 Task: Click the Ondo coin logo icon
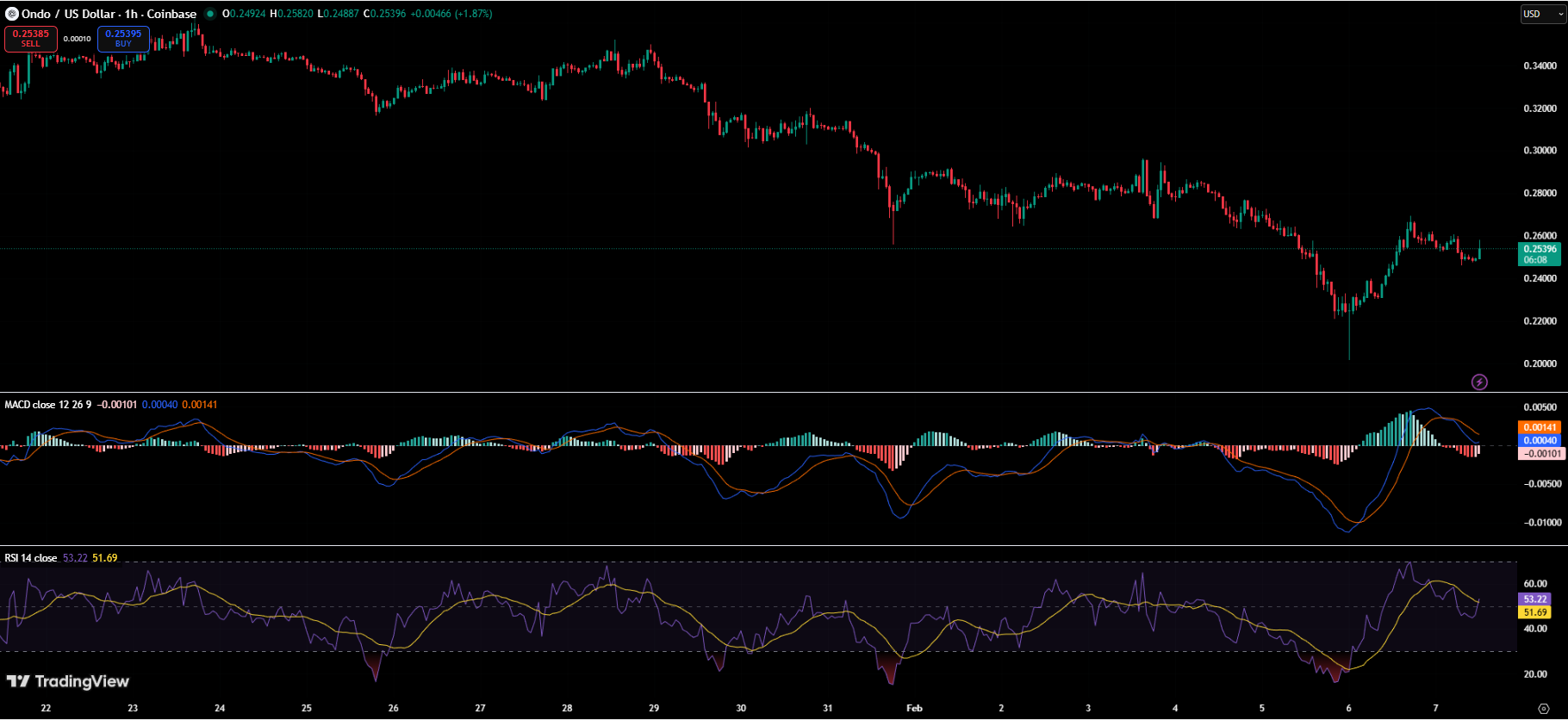(x=12, y=14)
